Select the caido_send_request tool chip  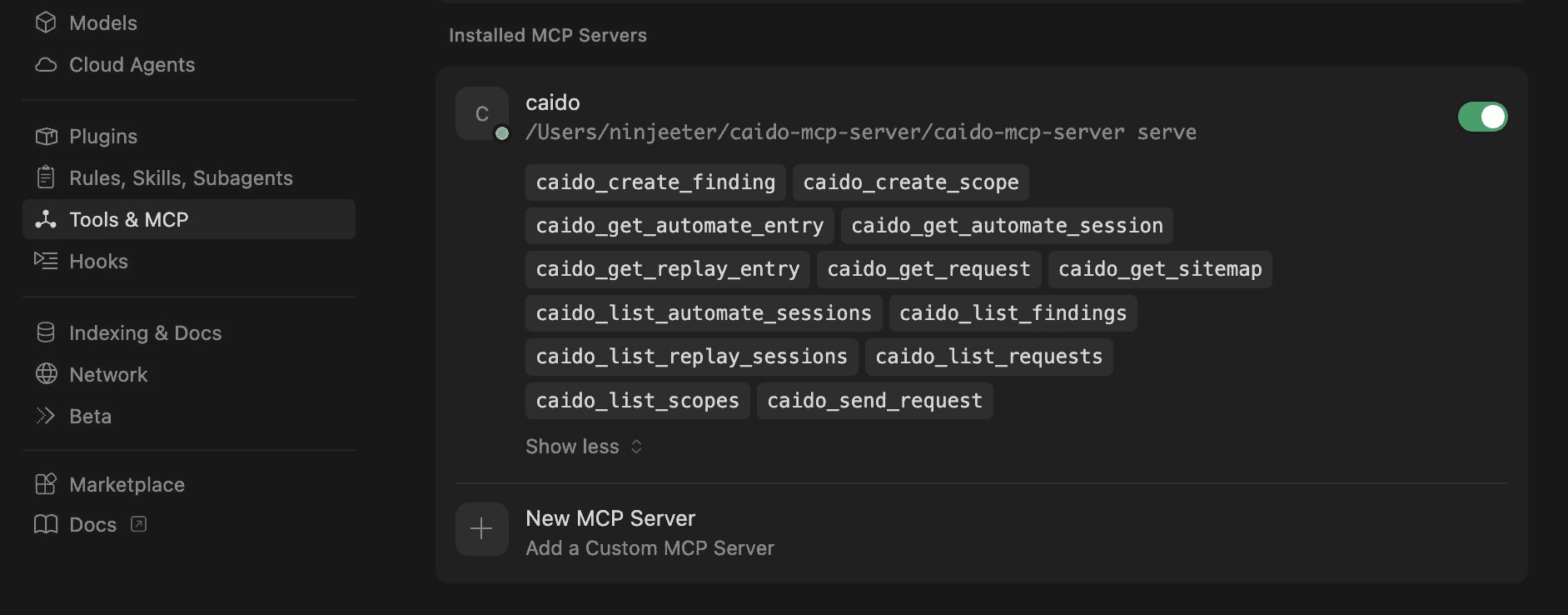coord(874,400)
